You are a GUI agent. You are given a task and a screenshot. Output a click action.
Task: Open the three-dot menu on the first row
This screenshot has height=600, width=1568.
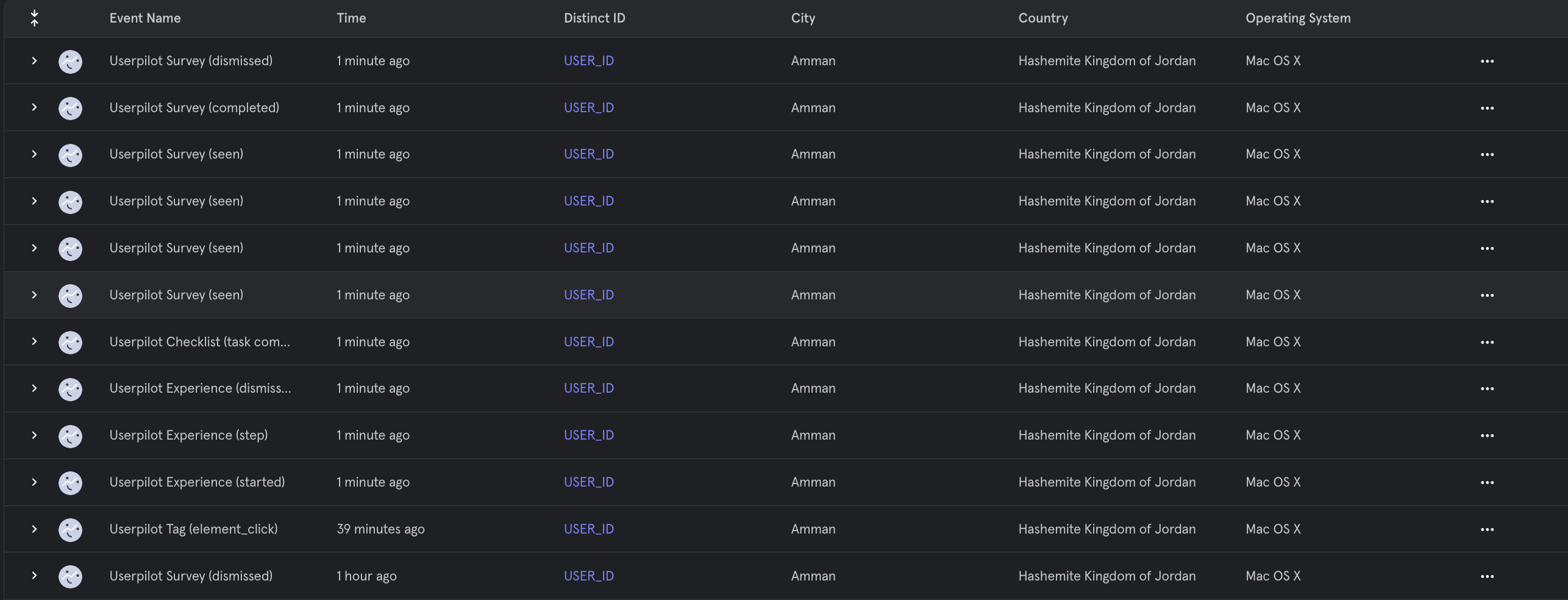coord(1488,60)
